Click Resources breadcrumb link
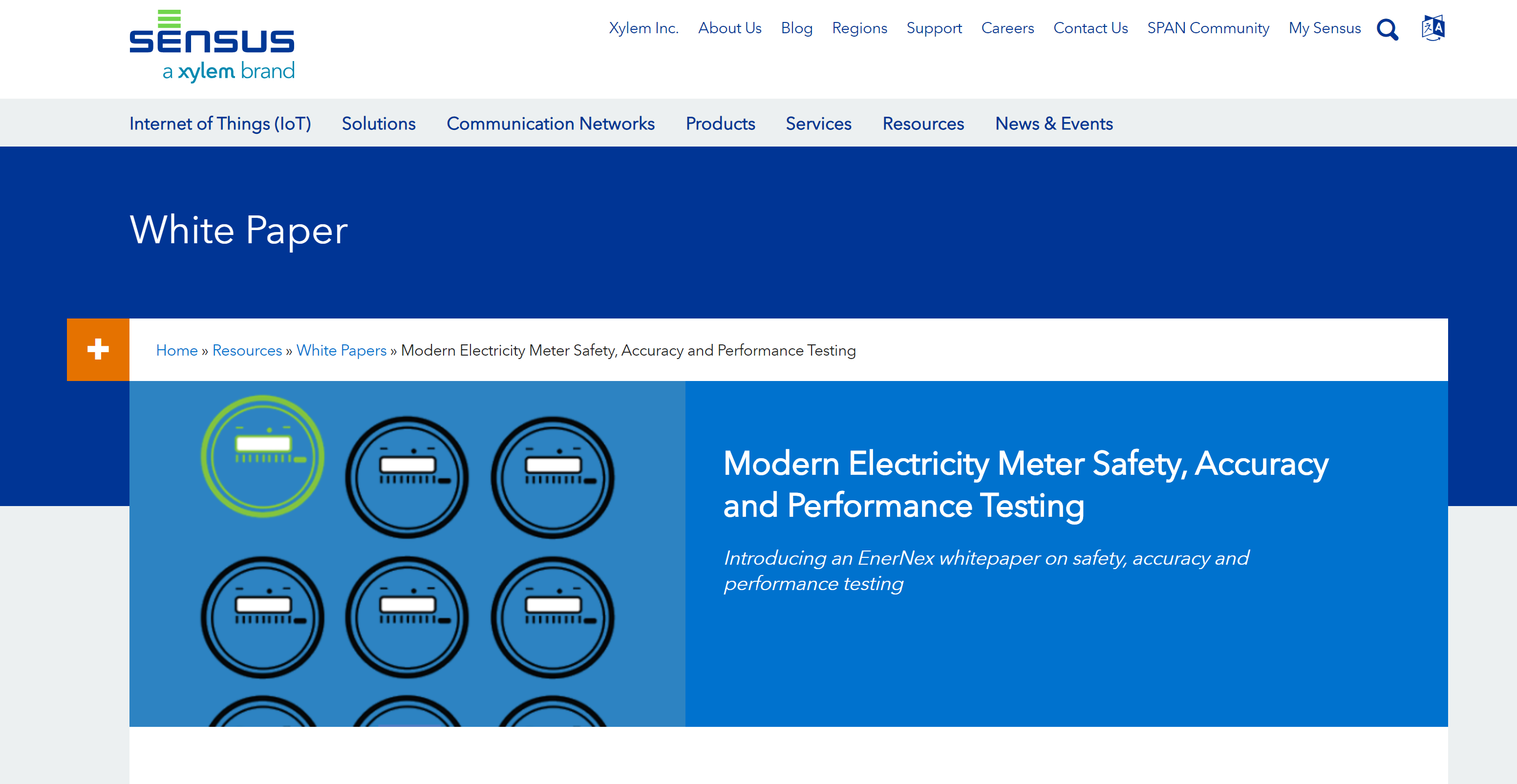This screenshot has width=1517, height=784. pyautogui.click(x=247, y=350)
